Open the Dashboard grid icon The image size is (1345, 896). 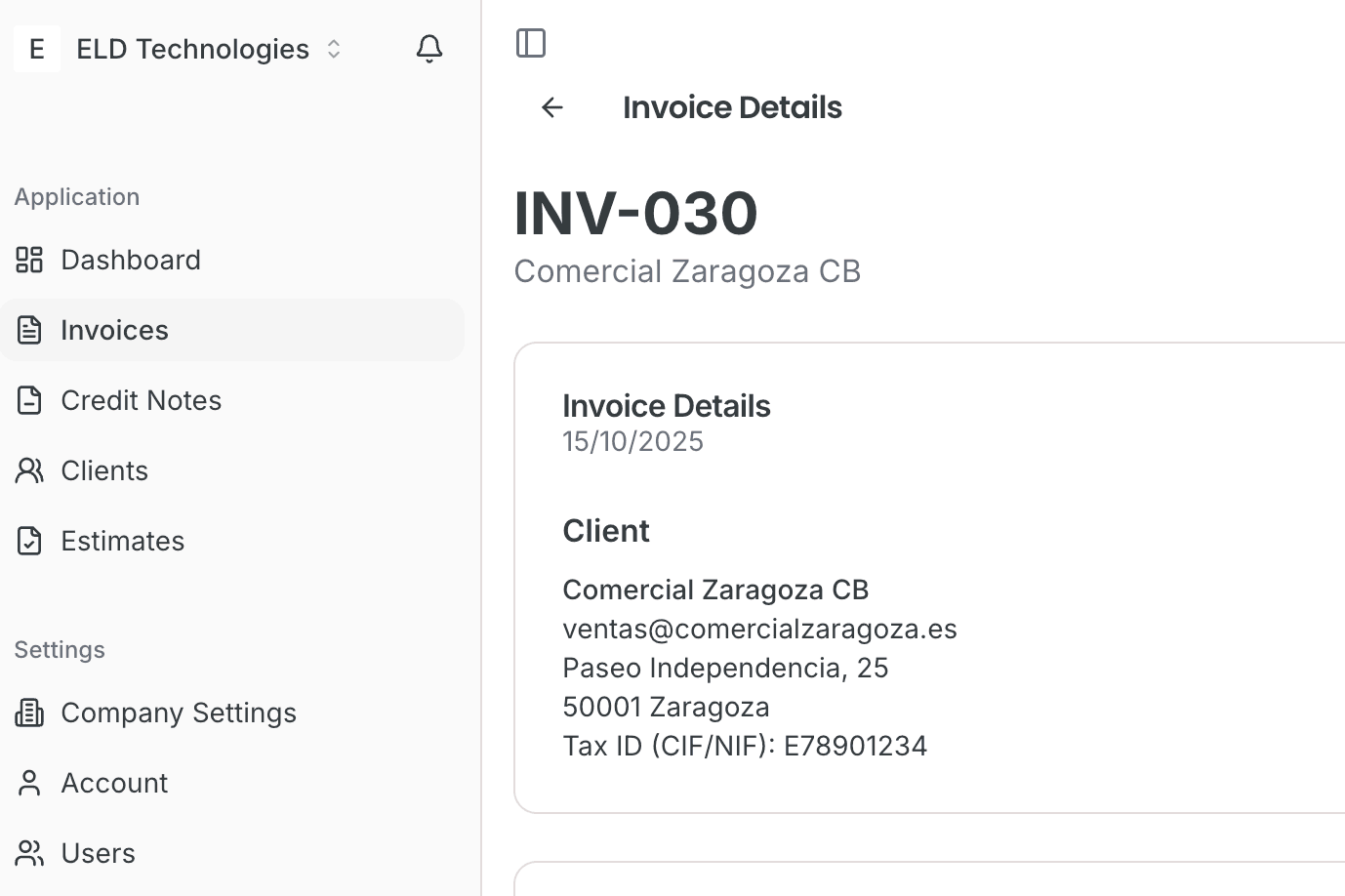pos(27,260)
